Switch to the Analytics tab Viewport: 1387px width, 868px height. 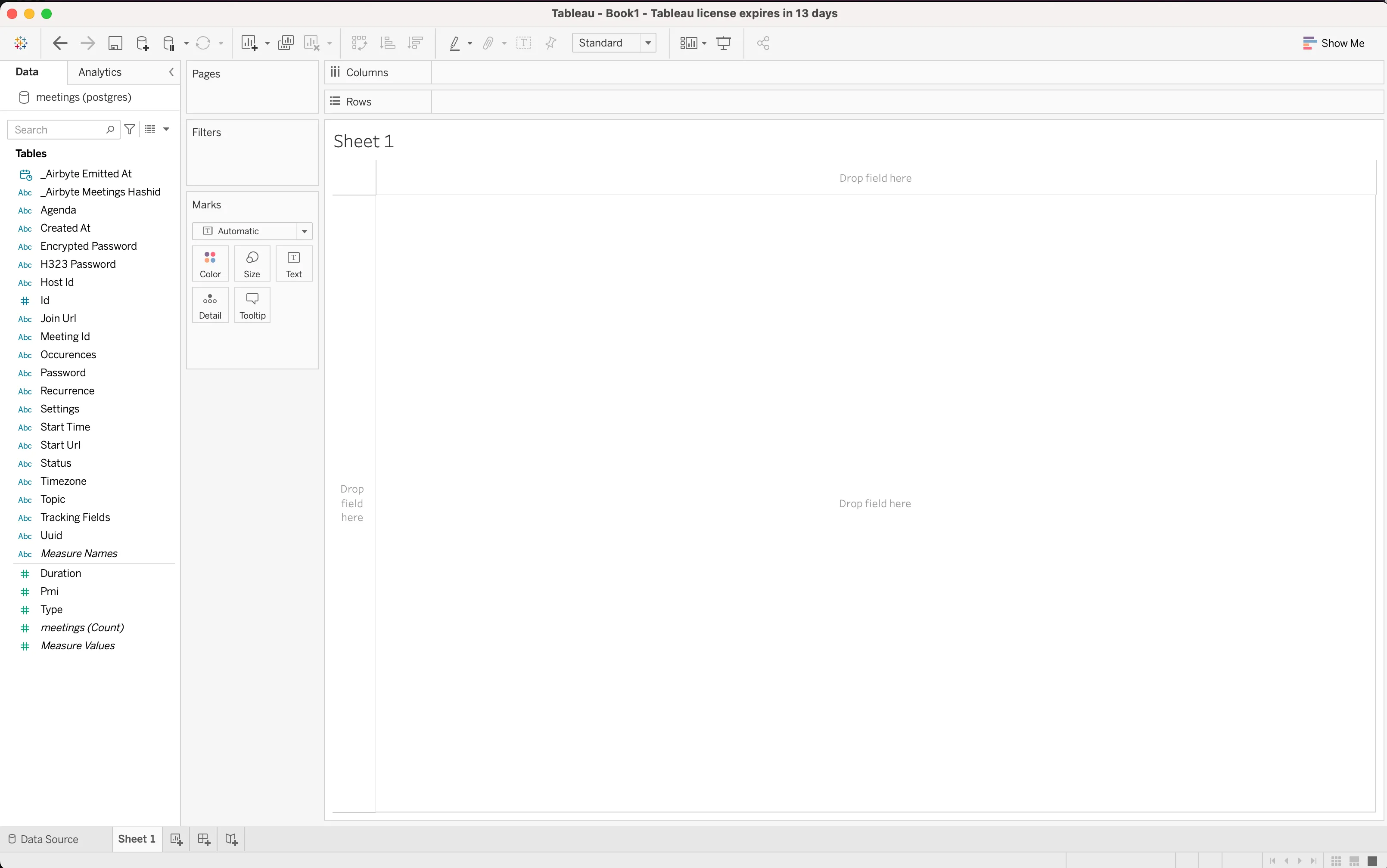(100, 72)
